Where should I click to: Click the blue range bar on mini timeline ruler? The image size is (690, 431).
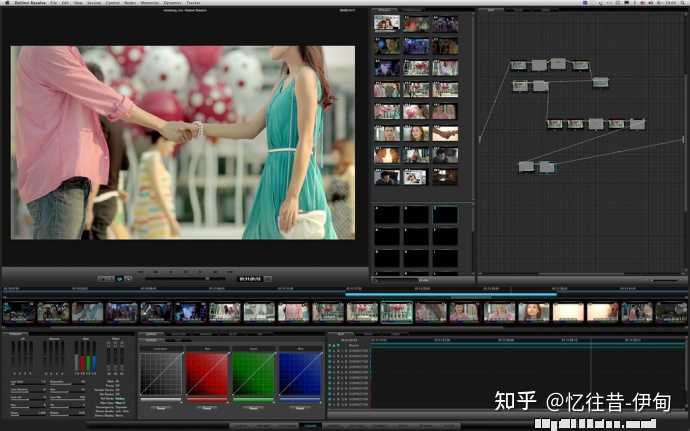coord(451,294)
